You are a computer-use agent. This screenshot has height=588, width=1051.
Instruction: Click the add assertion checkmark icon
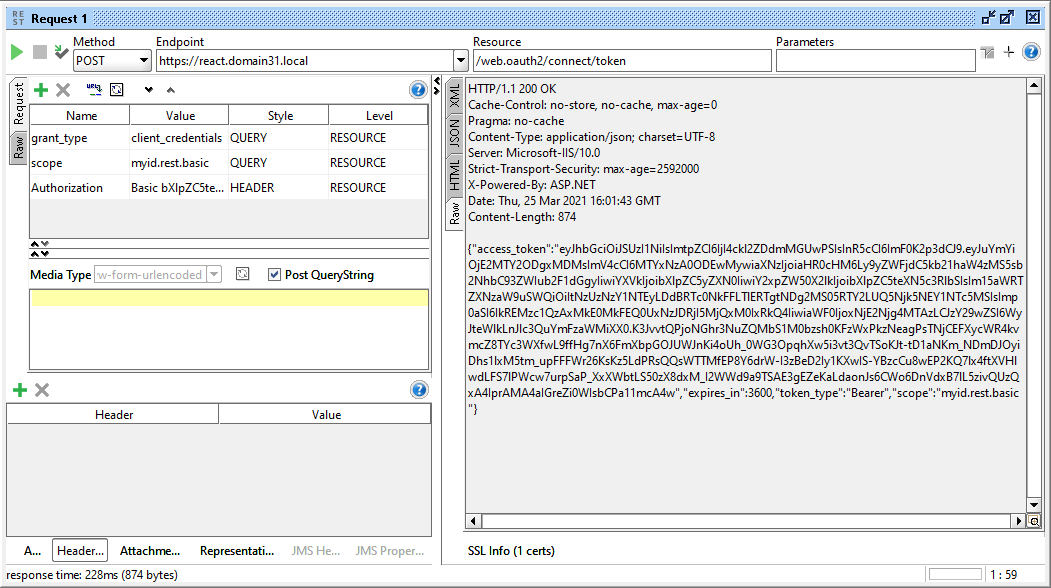pyautogui.click(x=61, y=52)
